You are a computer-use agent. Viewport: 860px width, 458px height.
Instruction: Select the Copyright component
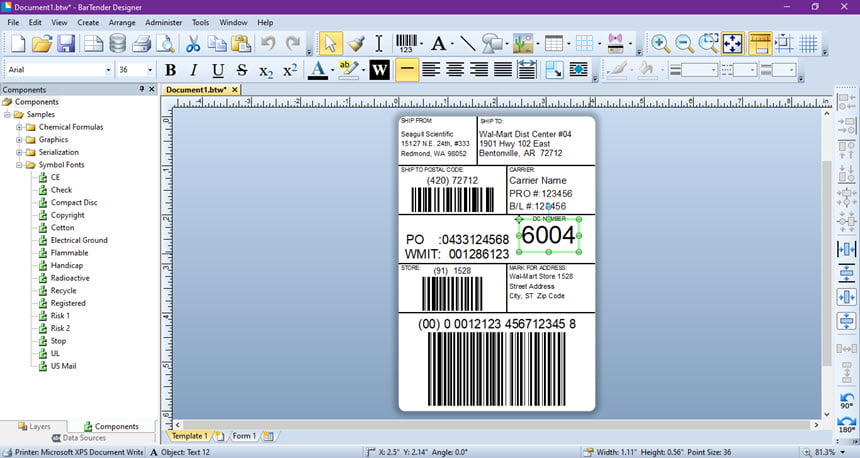click(67, 215)
